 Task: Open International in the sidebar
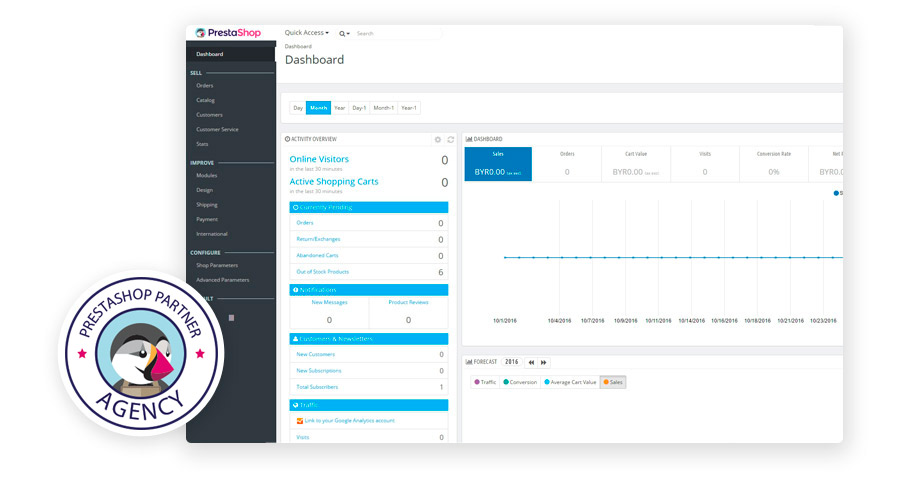212,234
